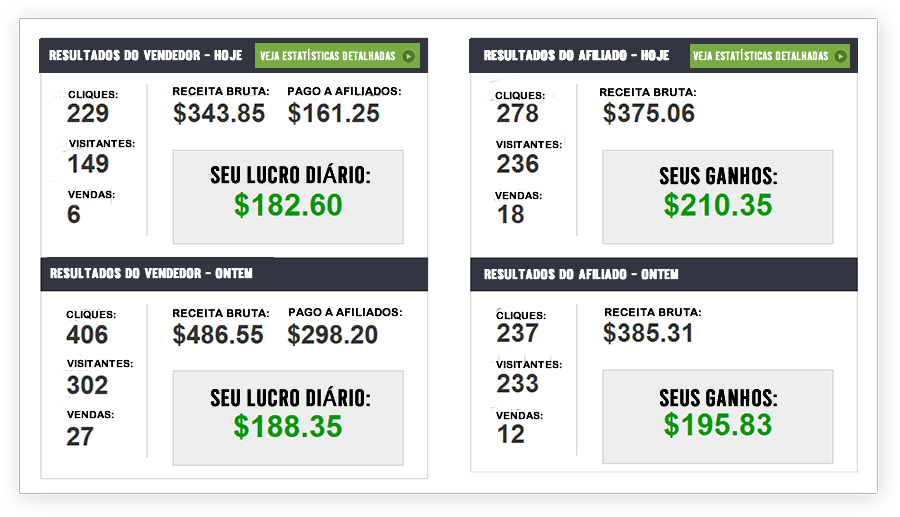
Task: Open affiliate Veja Estatísticas Detalhadas button
Action: (x=769, y=57)
